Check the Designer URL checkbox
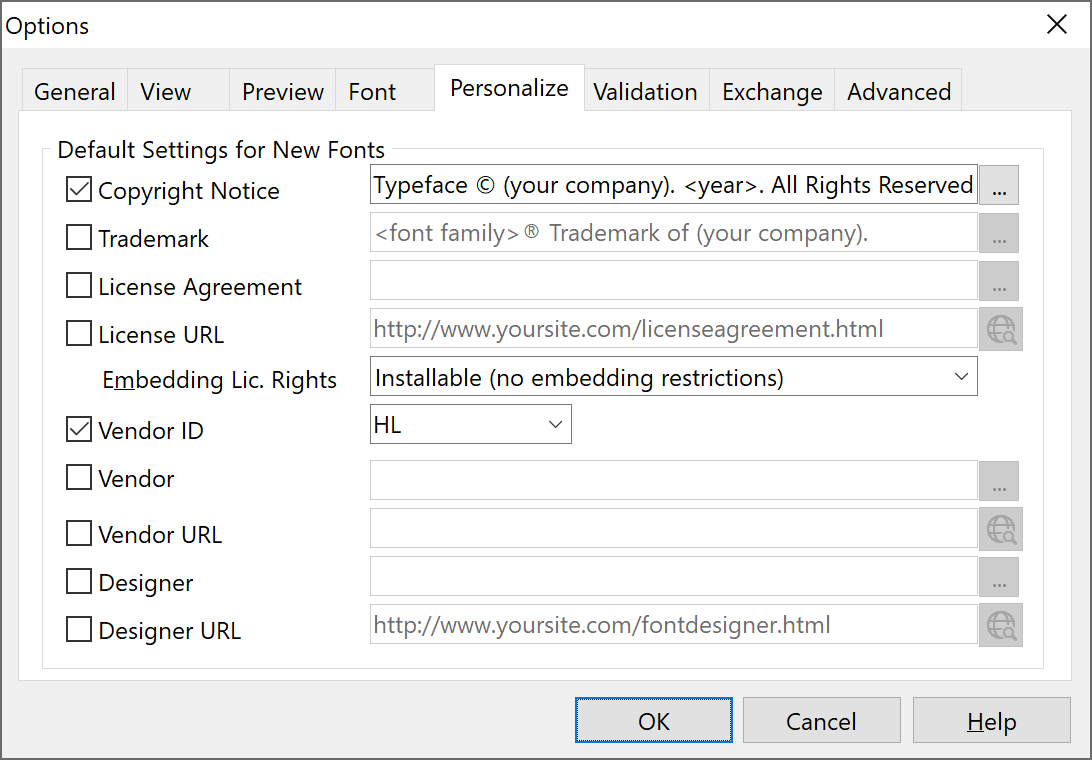The height and width of the screenshot is (760, 1092). (x=79, y=630)
